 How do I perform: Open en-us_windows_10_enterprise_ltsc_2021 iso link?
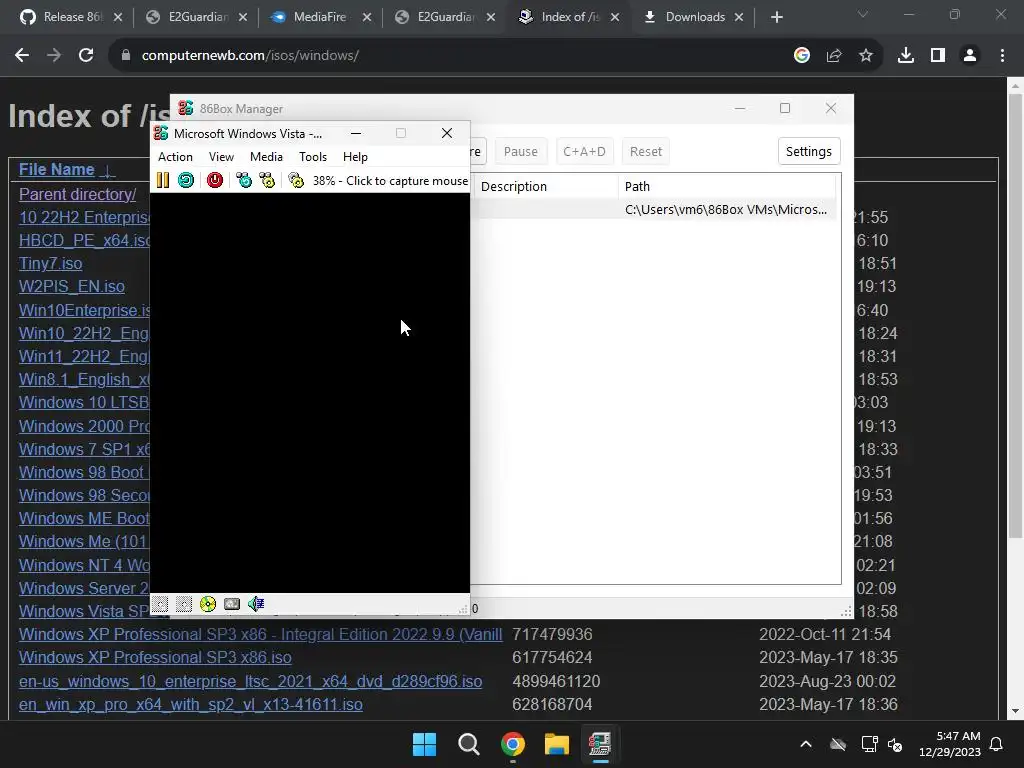(x=251, y=681)
